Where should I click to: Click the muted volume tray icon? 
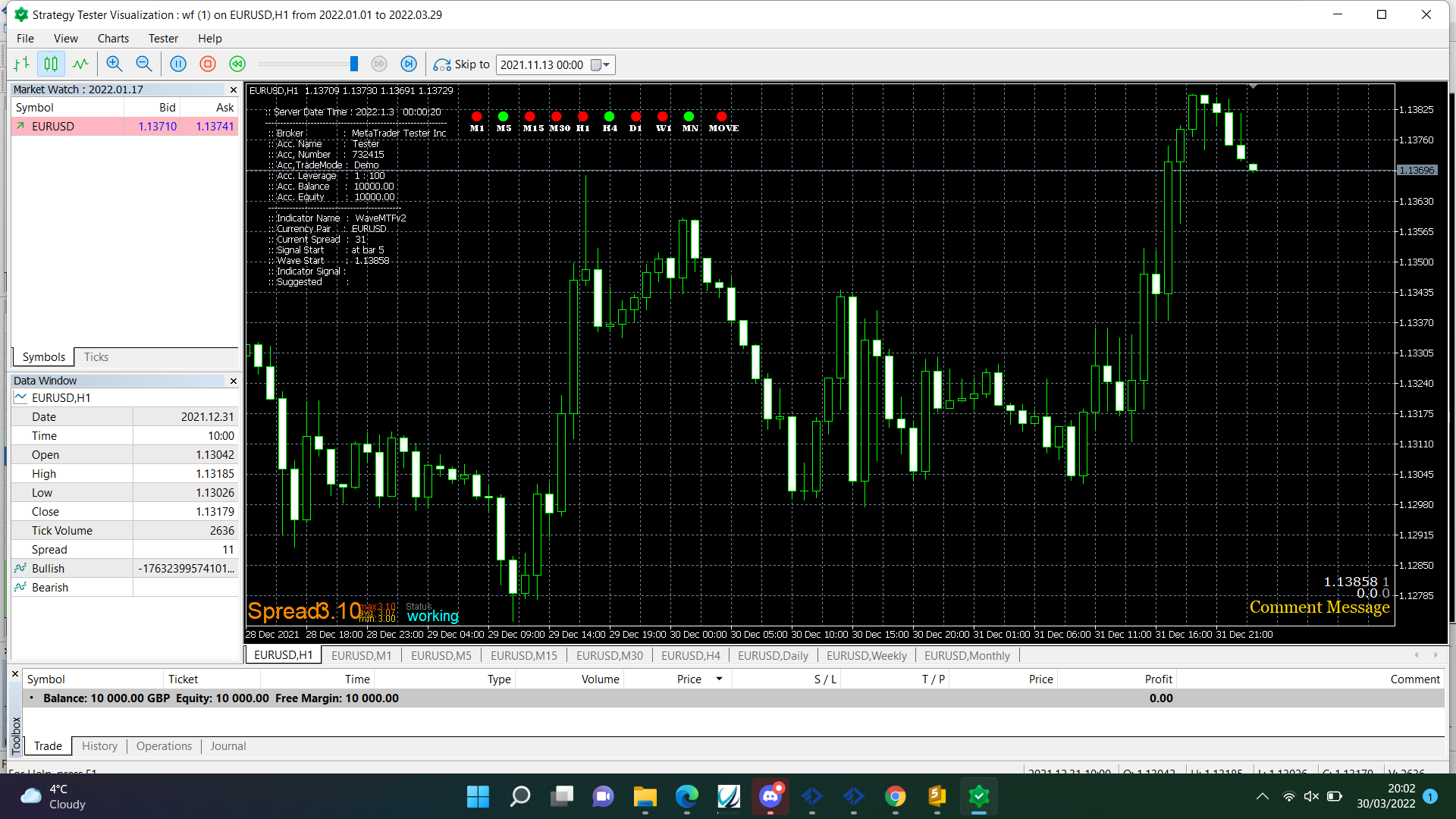coord(1311,796)
